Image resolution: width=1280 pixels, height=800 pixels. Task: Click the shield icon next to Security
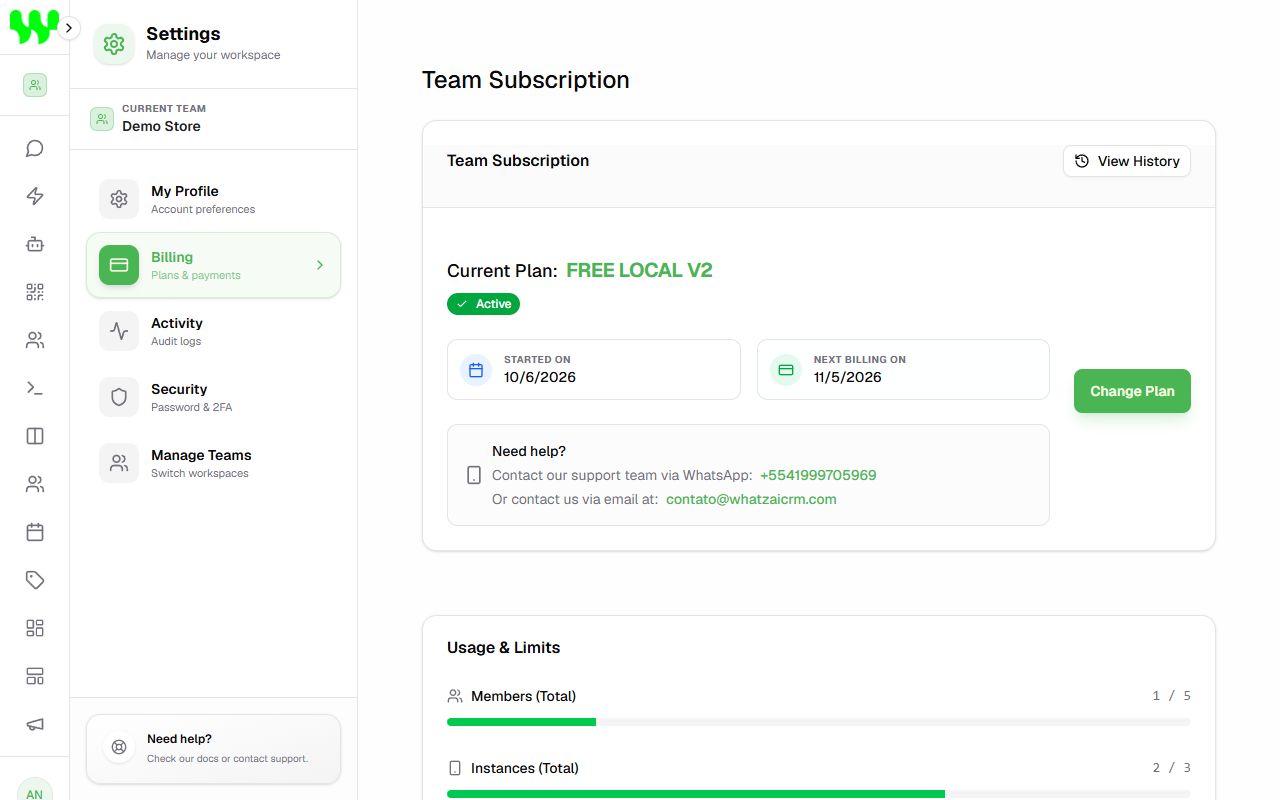pos(119,397)
